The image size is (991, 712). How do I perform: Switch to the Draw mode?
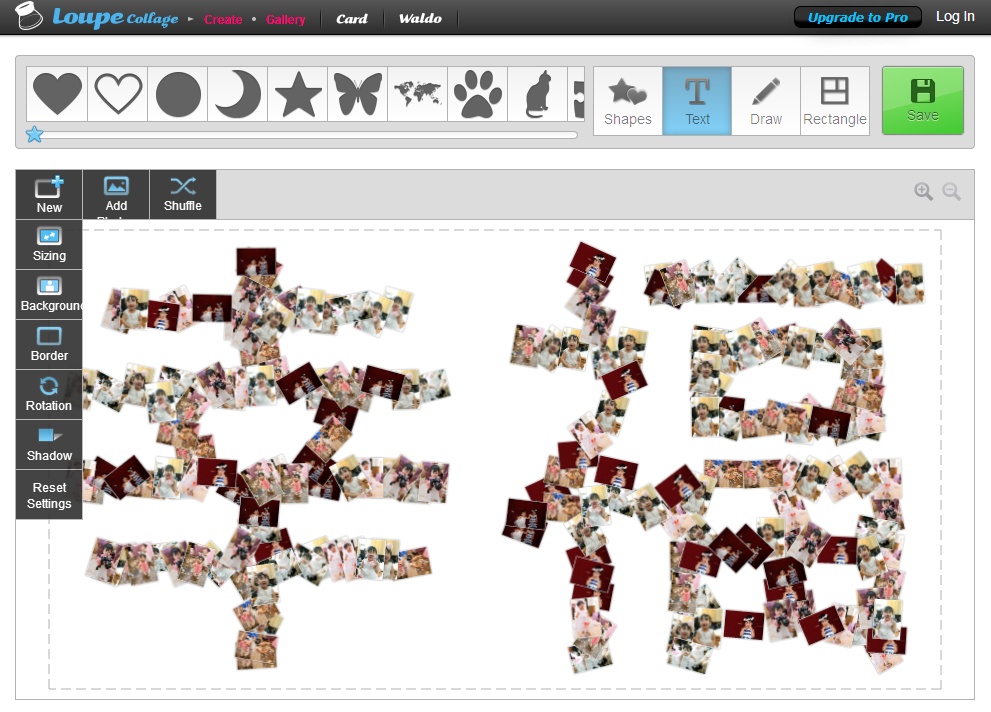click(766, 101)
